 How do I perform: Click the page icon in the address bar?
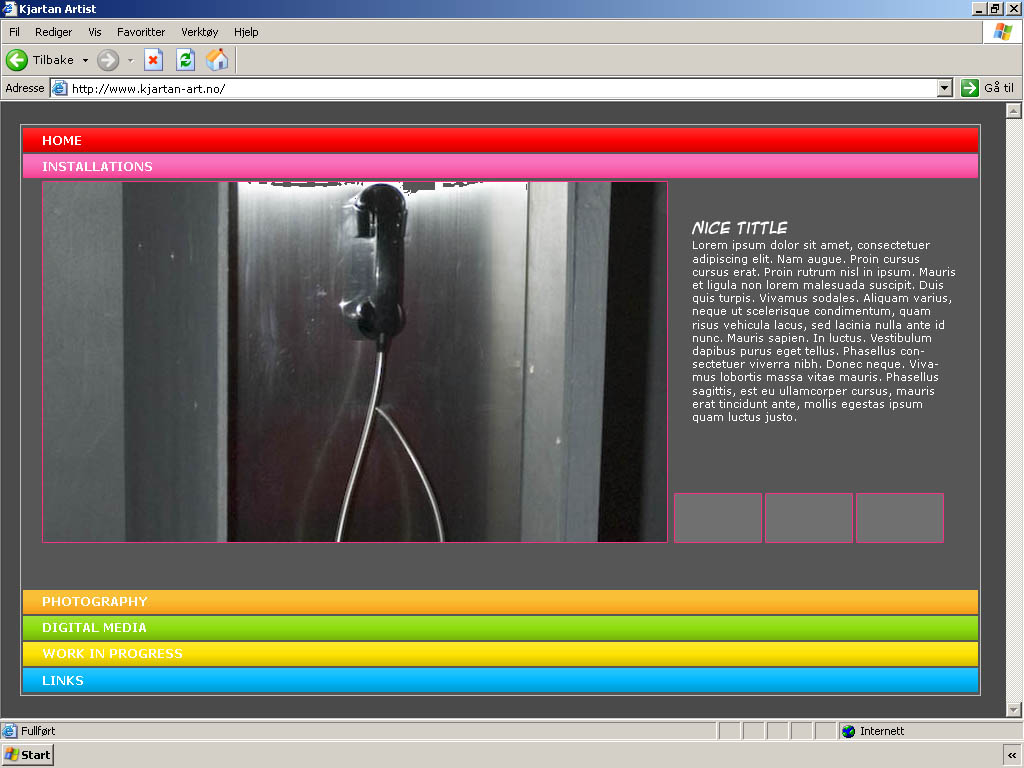59,88
